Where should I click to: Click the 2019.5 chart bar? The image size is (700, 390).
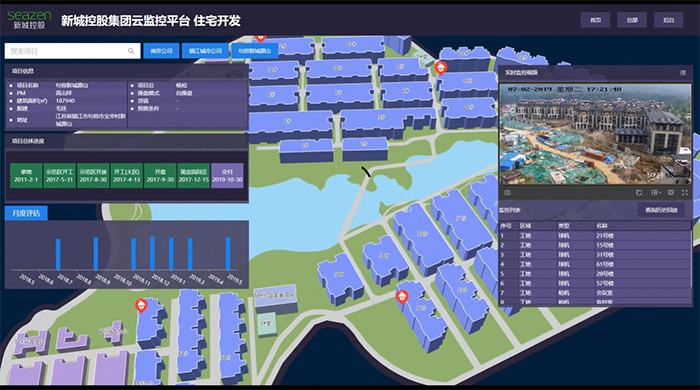pyautogui.click(x=228, y=253)
